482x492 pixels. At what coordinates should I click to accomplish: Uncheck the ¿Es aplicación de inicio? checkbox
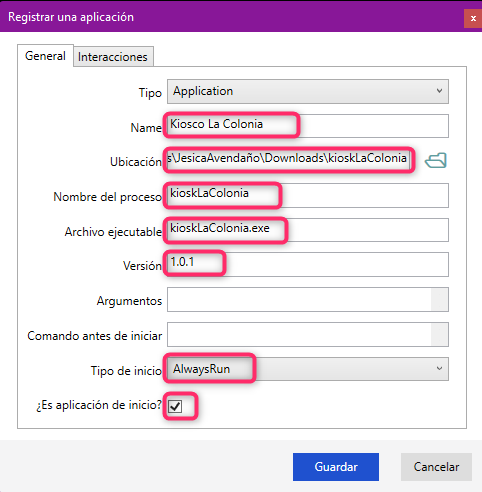[175, 406]
